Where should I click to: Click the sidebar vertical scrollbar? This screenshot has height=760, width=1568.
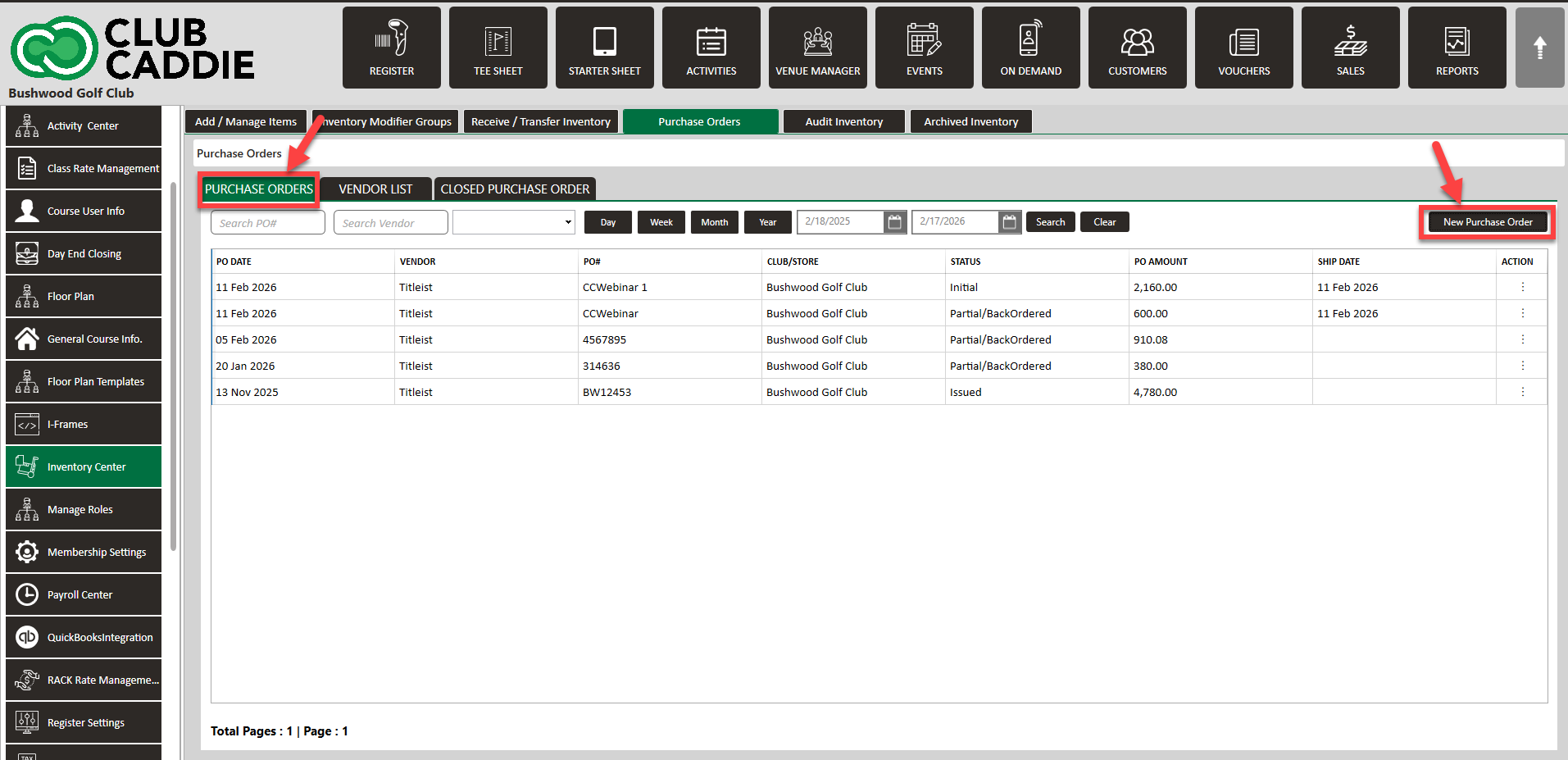point(173,369)
